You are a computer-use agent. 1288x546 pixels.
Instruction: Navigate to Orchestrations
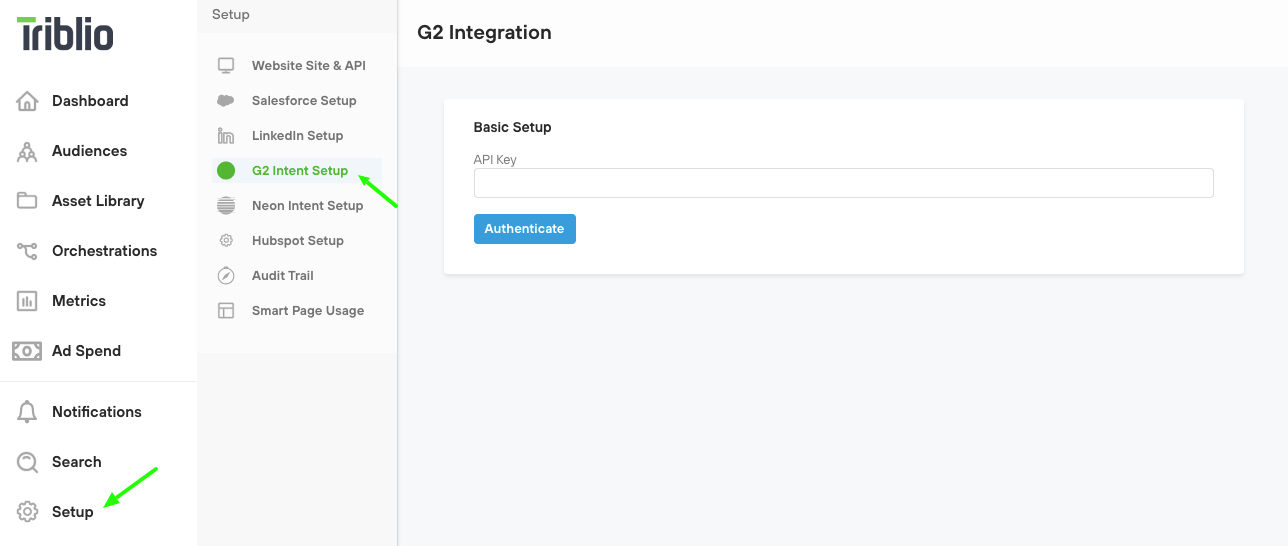pyautogui.click(x=104, y=251)
